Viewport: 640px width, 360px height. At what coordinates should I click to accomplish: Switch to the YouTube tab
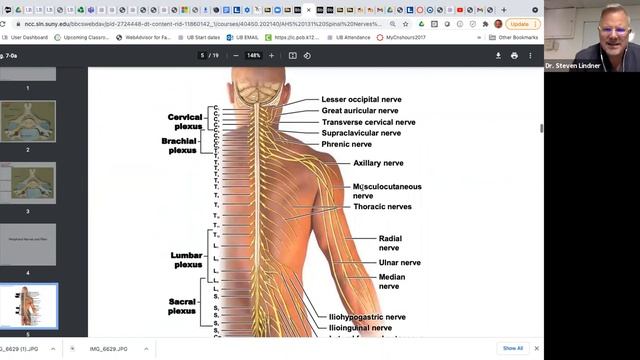460,10
